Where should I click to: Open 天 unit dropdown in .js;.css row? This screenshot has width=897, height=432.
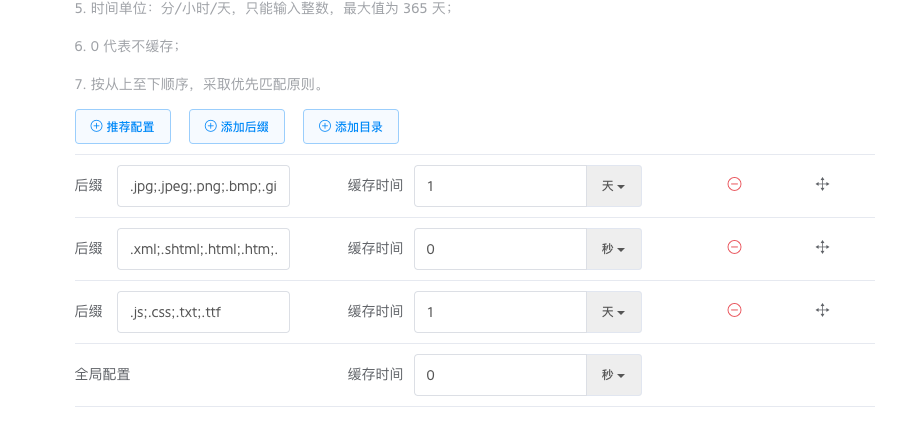(x=613, y=312)
